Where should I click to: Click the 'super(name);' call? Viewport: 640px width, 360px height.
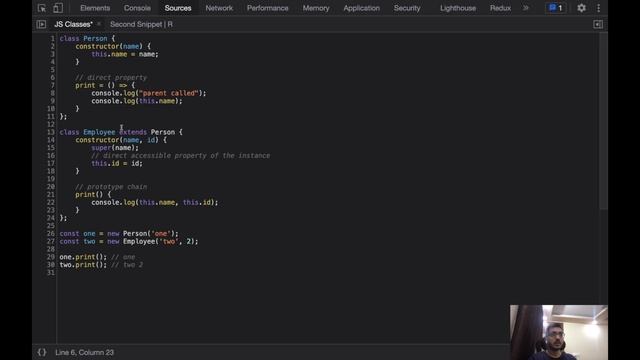pyautogui.click(x=115, y=148)
